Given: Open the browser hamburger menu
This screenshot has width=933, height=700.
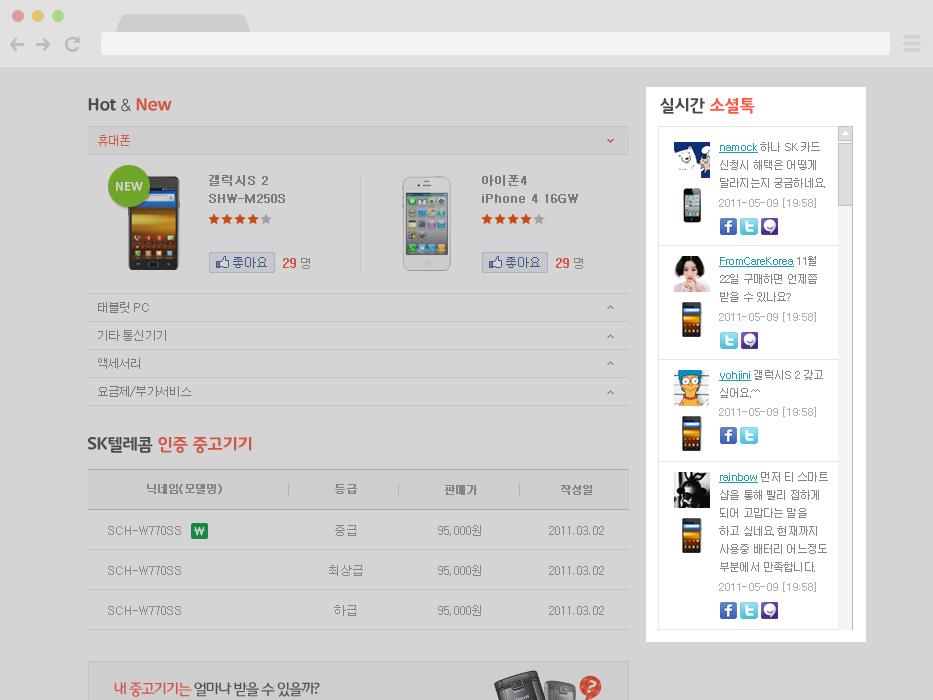Looking at the screenshot, I should pos(911,44).
